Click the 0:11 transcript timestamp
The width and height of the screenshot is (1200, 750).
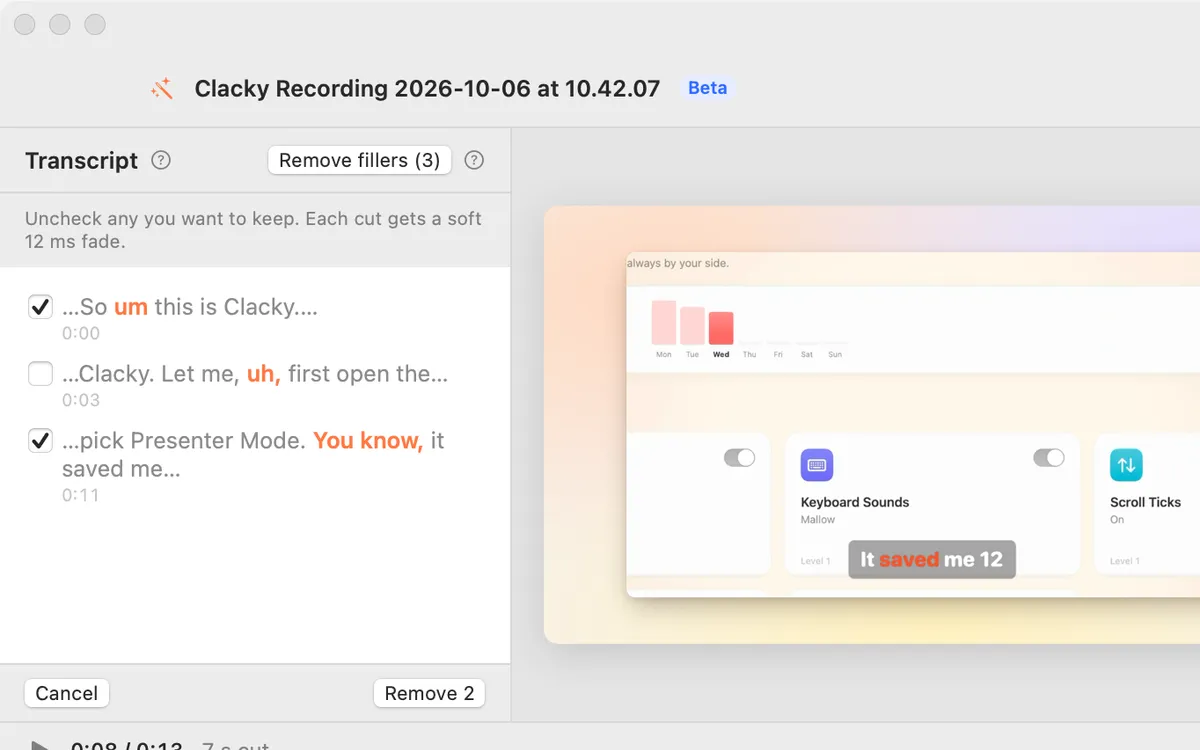80,495
